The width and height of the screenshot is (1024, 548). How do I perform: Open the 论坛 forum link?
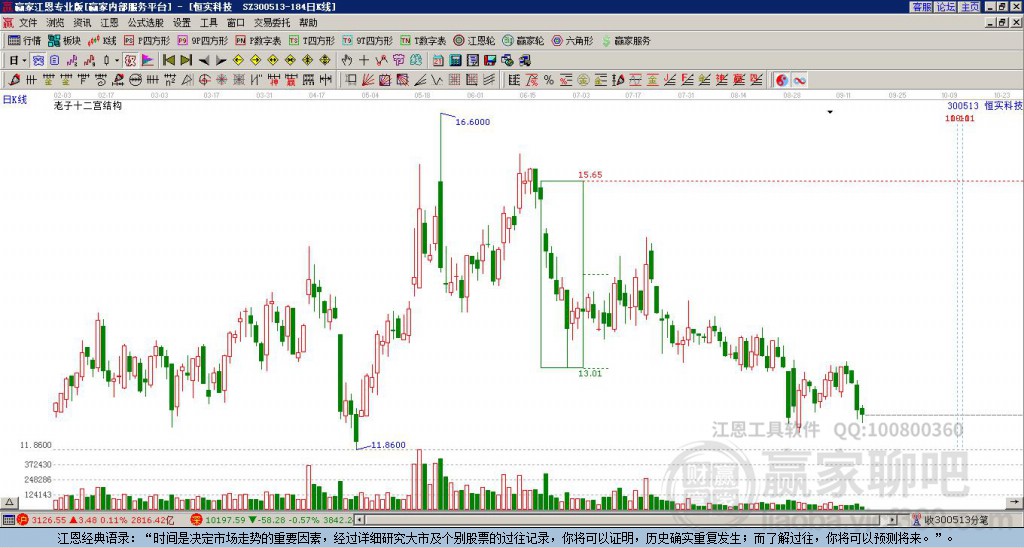click(x=945, y=7)
